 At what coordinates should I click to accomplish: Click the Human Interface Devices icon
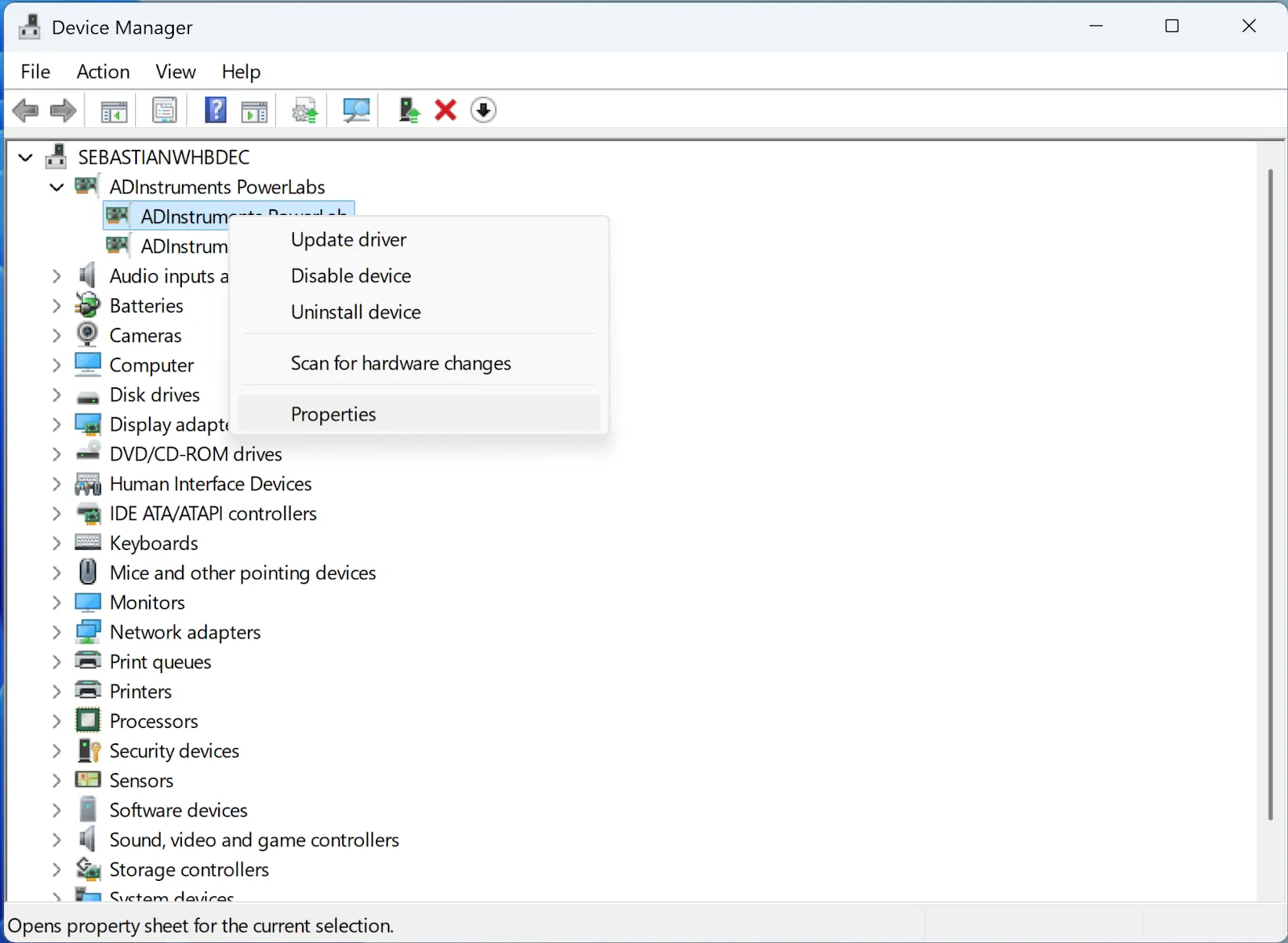(88, 483)
